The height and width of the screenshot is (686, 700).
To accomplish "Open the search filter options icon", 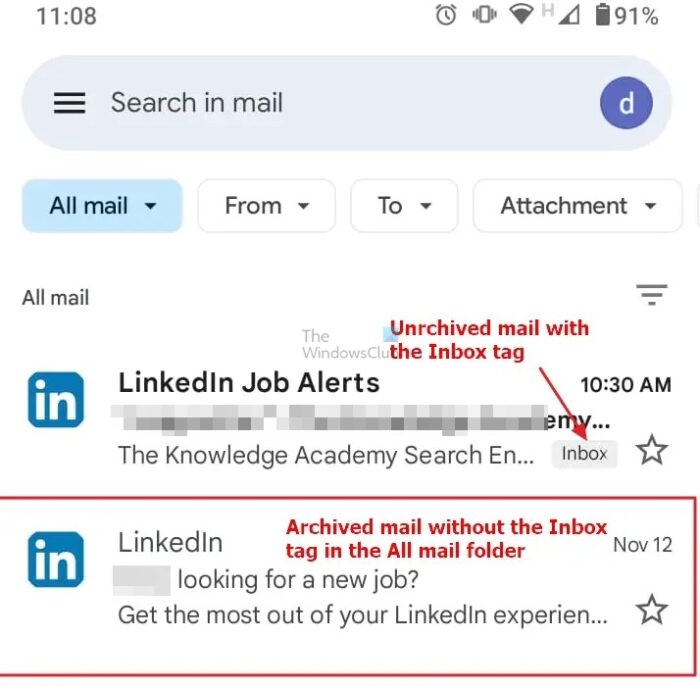I will pyautogui.click(x=651, y=294).
